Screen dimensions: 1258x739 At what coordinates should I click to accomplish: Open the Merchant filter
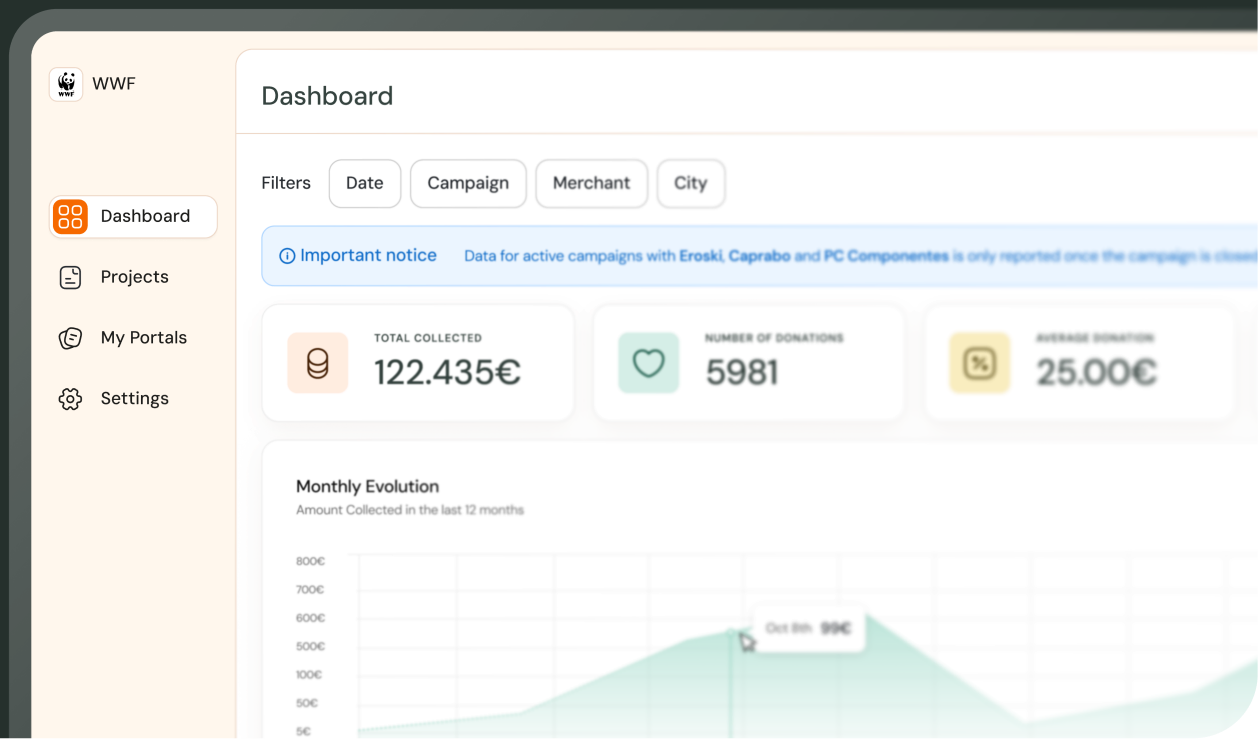[x=592, y=184]
